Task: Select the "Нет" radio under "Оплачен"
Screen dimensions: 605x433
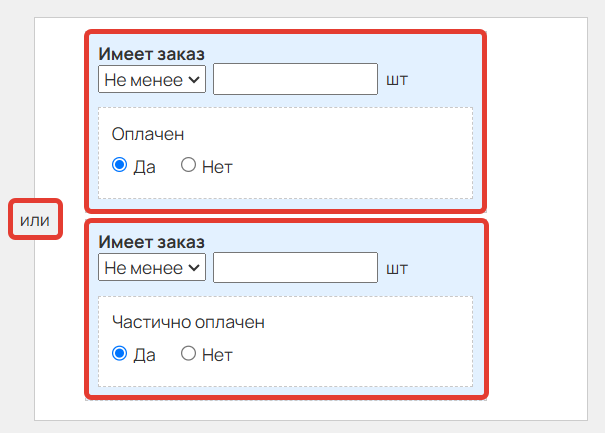Action: point(188,165)
